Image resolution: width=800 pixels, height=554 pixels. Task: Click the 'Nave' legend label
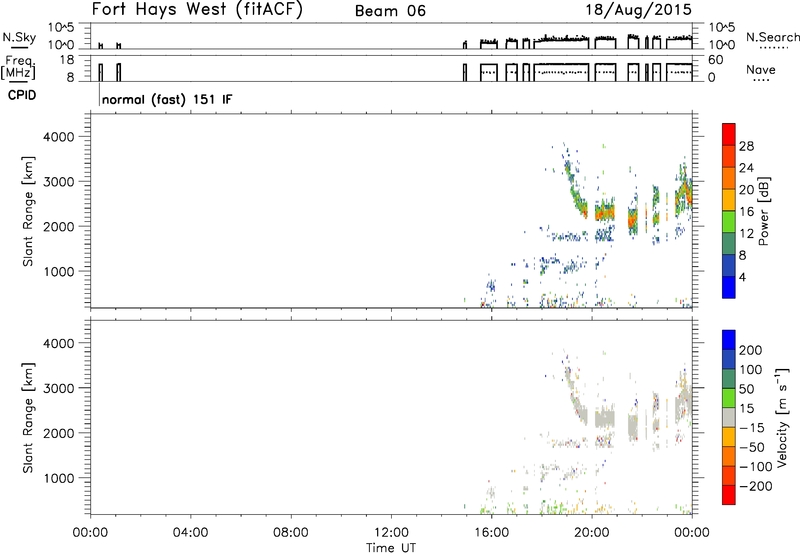[760, 70]
